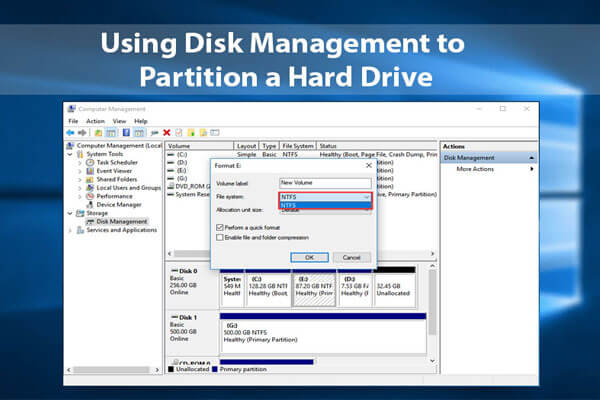Screen dimensions: 600x400
Task: Select the System Tools icon in tree
Action: 80,154
